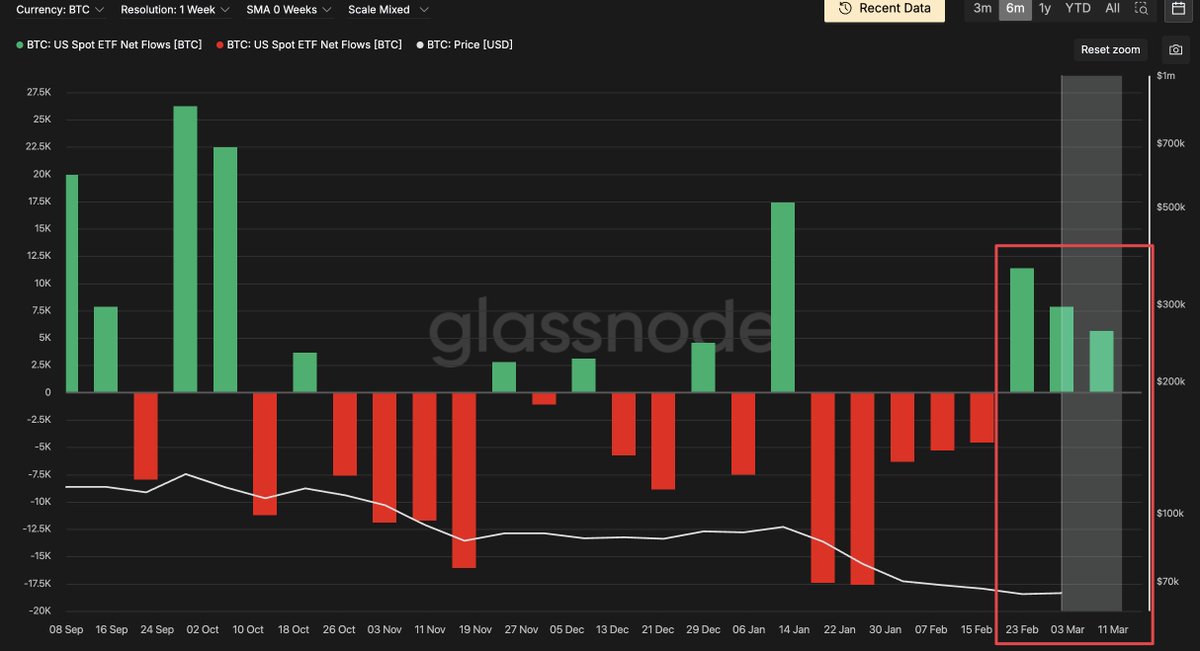Toggle green US Spot ETF Net Flows series
Viewport: 1200px width, 651px height.
109,45
